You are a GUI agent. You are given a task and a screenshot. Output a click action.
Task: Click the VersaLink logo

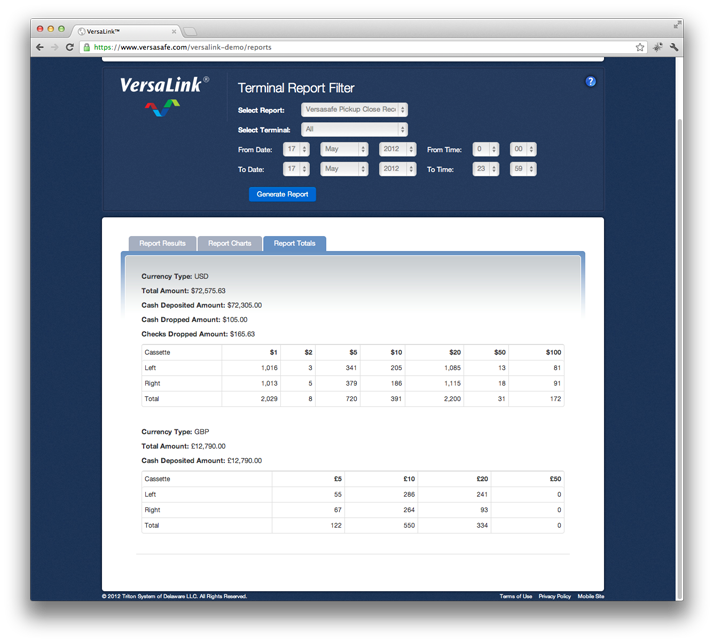pos(164,95)
